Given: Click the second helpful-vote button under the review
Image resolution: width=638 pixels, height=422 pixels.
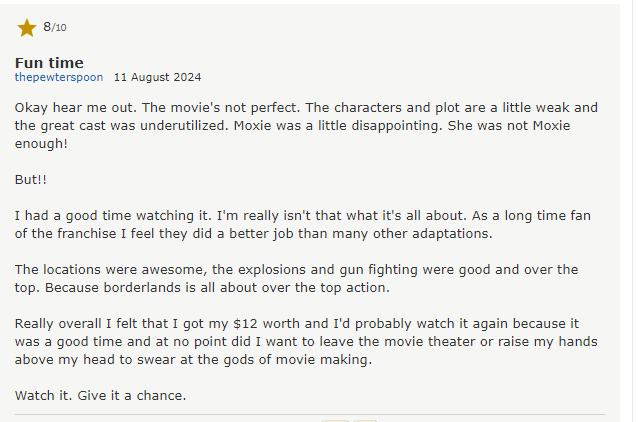Looking at the screenshot, I should 365,421.
